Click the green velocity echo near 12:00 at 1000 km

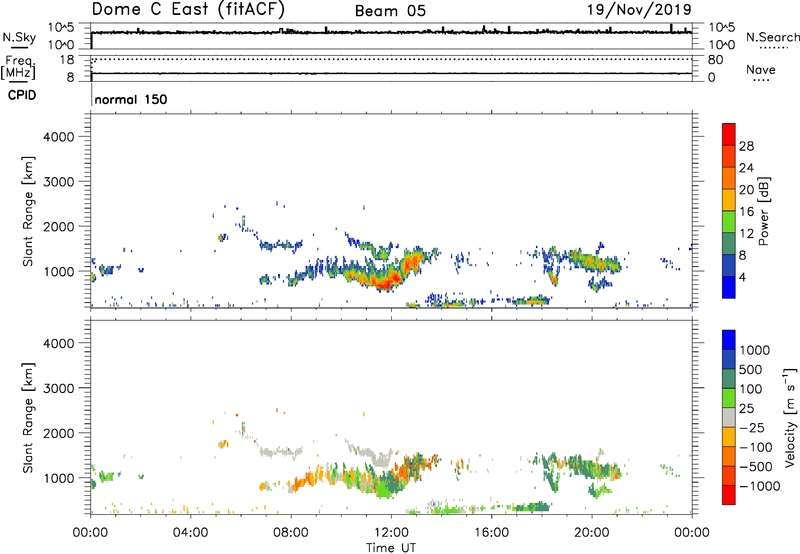click(x=385, y=487)
